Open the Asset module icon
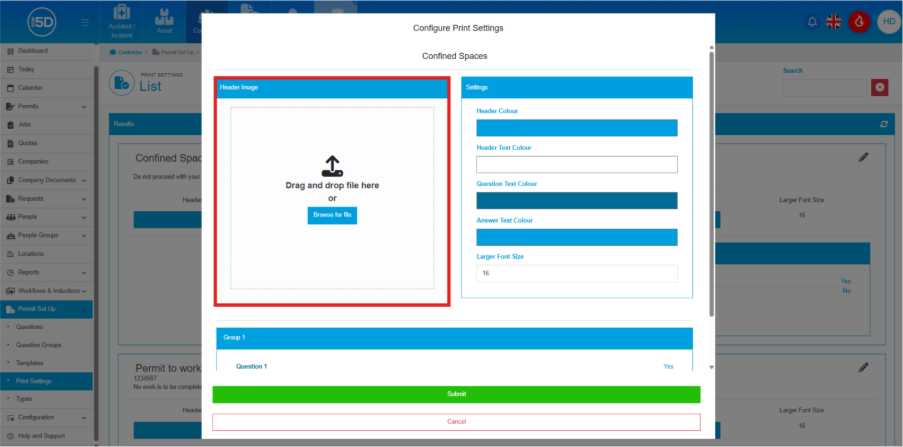This screenshot has height=447, width=903. (x=164, y=22)
